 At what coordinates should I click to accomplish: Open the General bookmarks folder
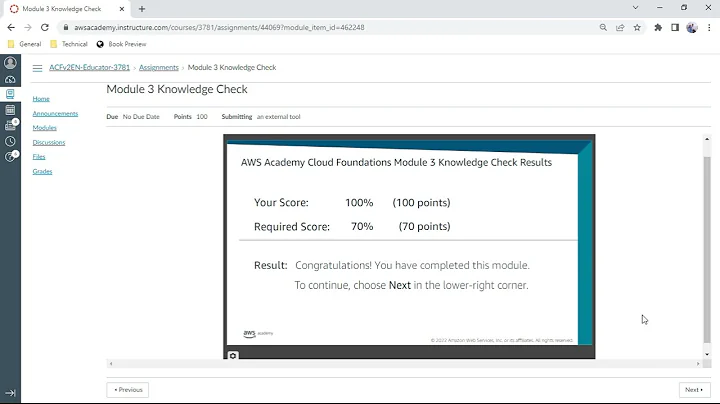point(25,44)
